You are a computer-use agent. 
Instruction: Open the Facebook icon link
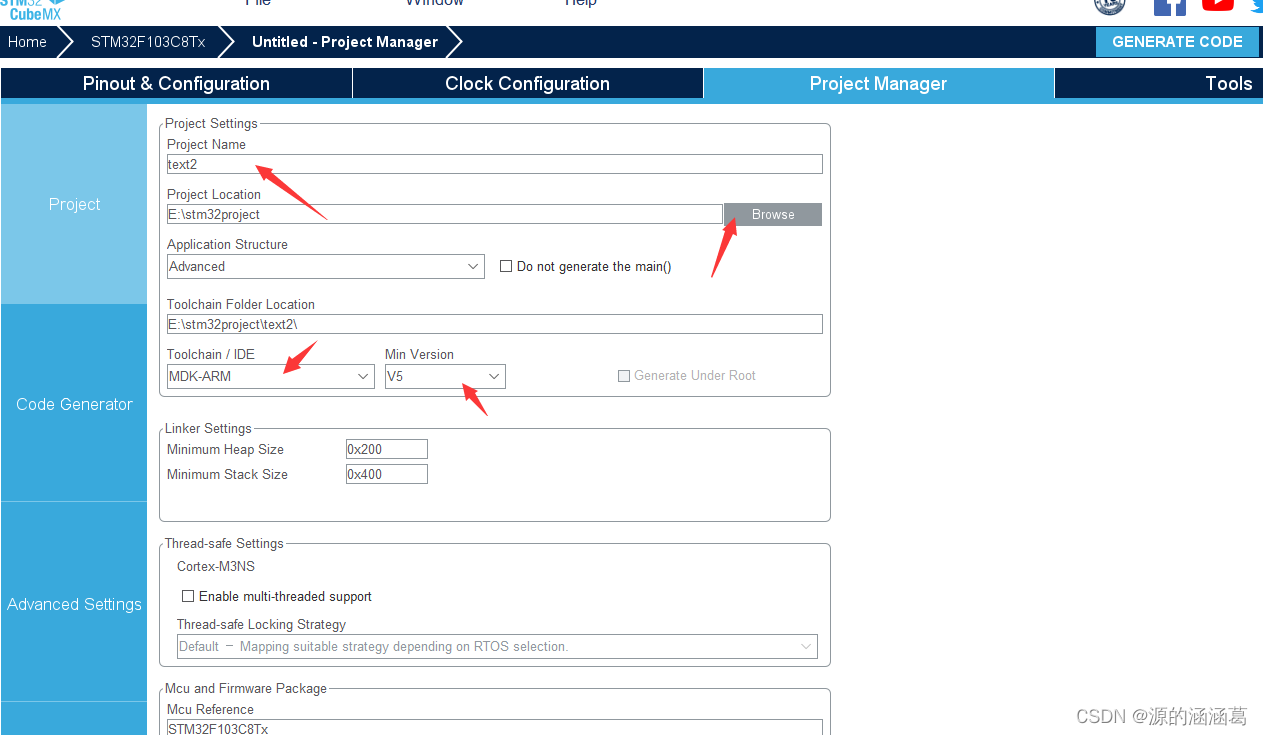[1170, 6]
